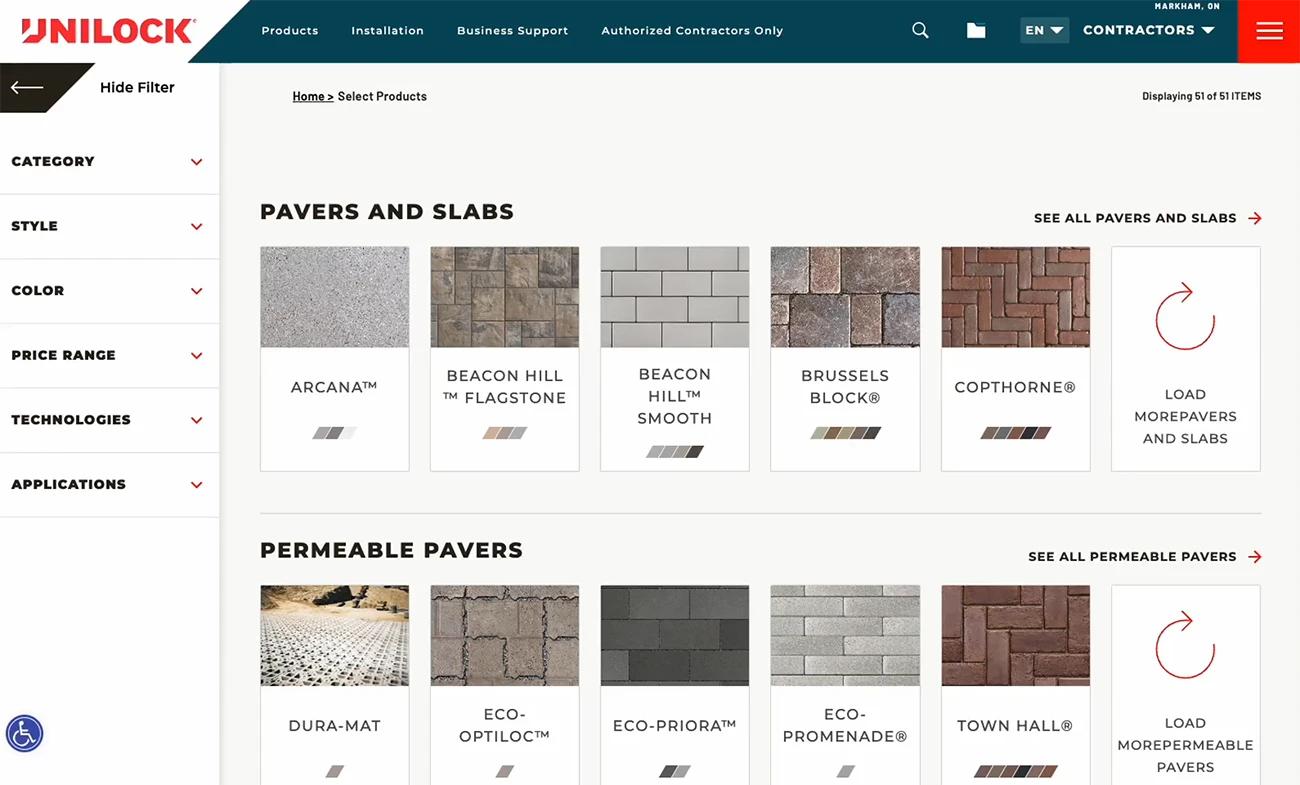This screenshot has height=785, width=1300.
Task: Open the Arcana product thumbnail
Action: tap(335, 297)
